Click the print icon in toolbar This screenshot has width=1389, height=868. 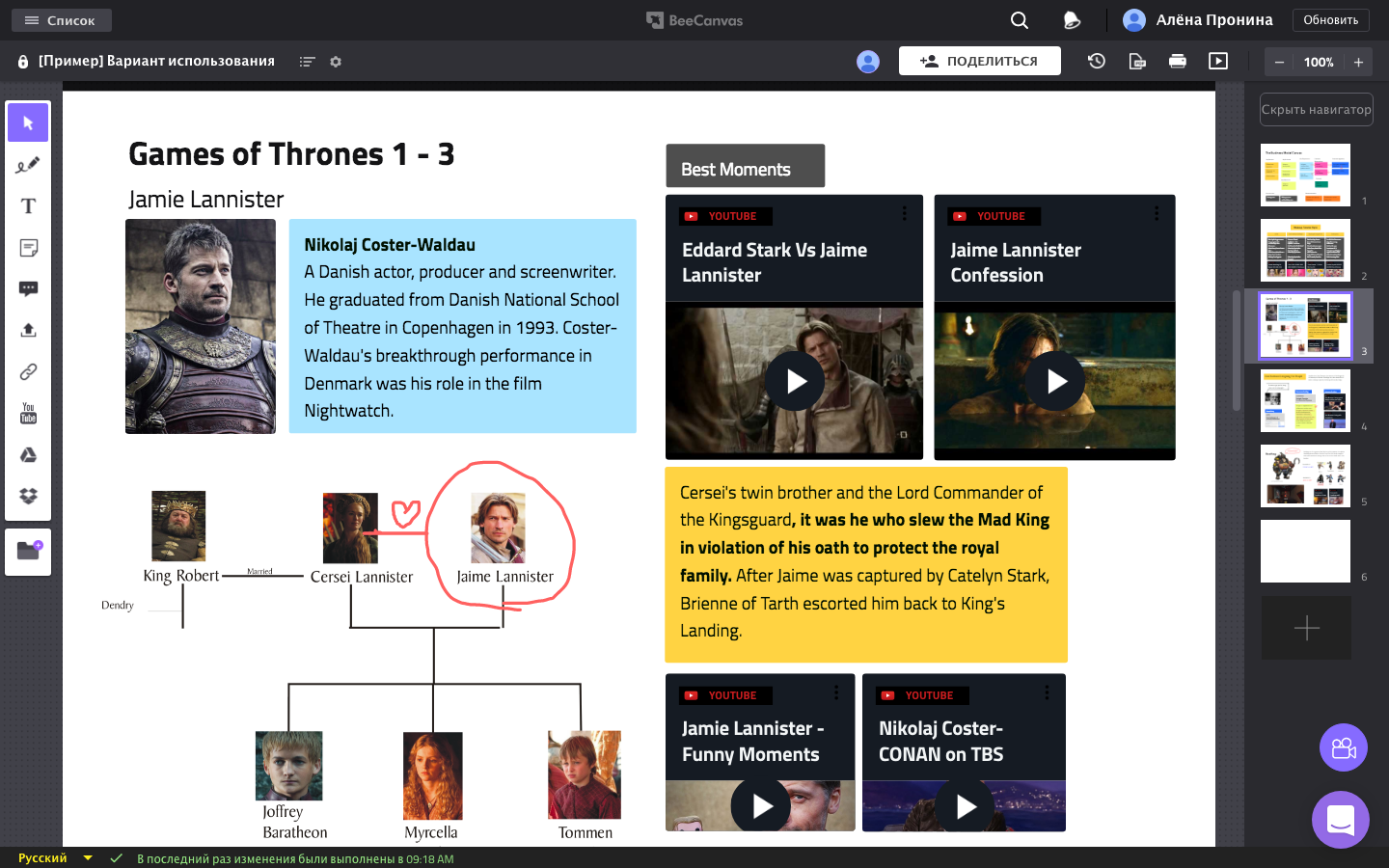[x=1178, y=61]
